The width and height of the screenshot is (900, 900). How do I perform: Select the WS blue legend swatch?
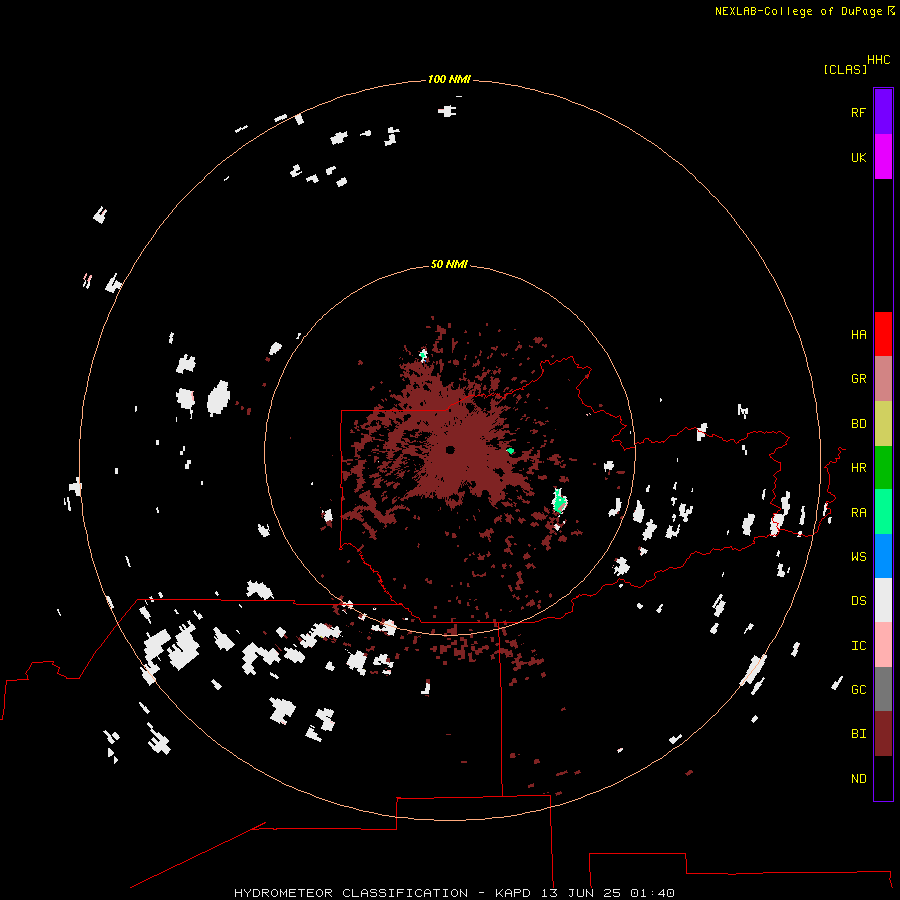pos(883,556)
